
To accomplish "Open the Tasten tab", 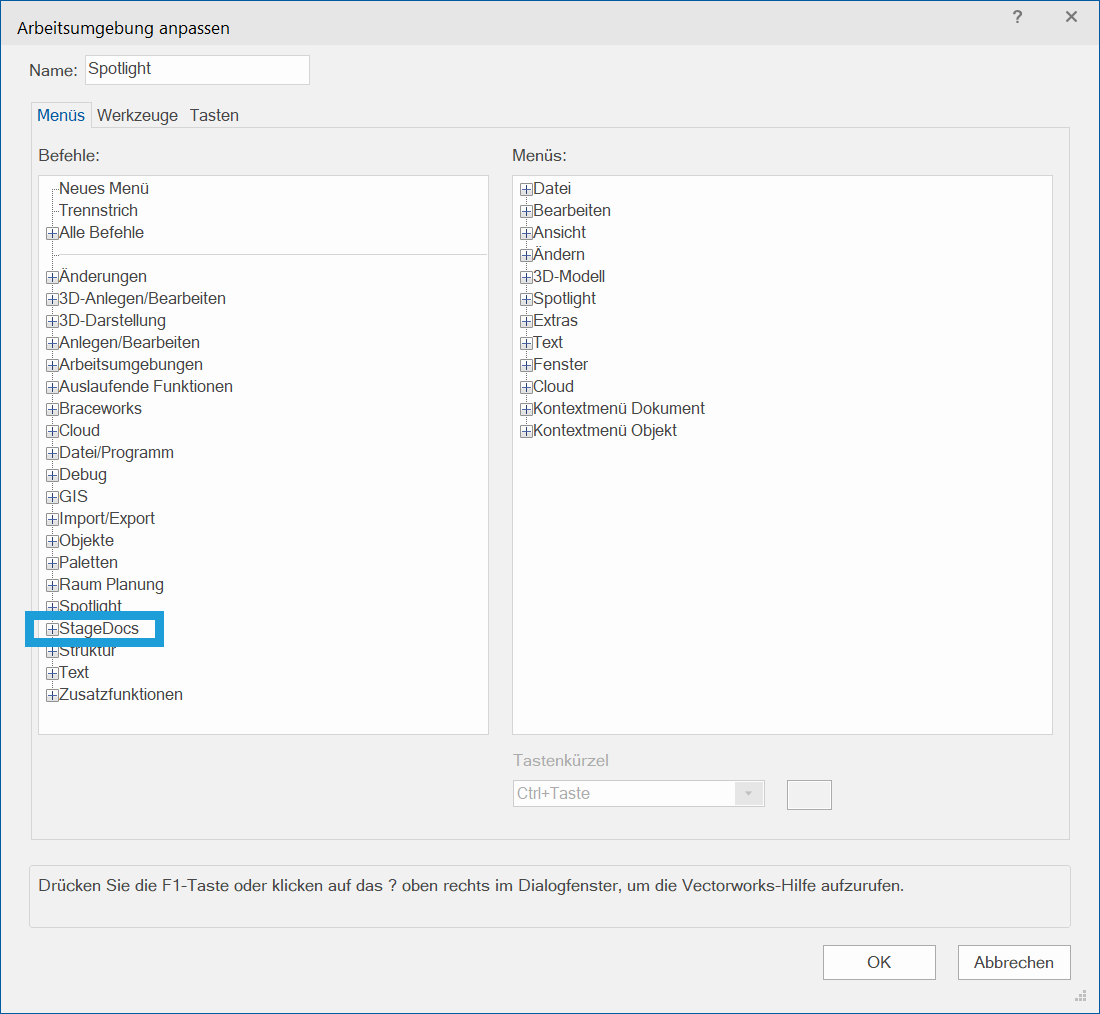I will (214, 115).
